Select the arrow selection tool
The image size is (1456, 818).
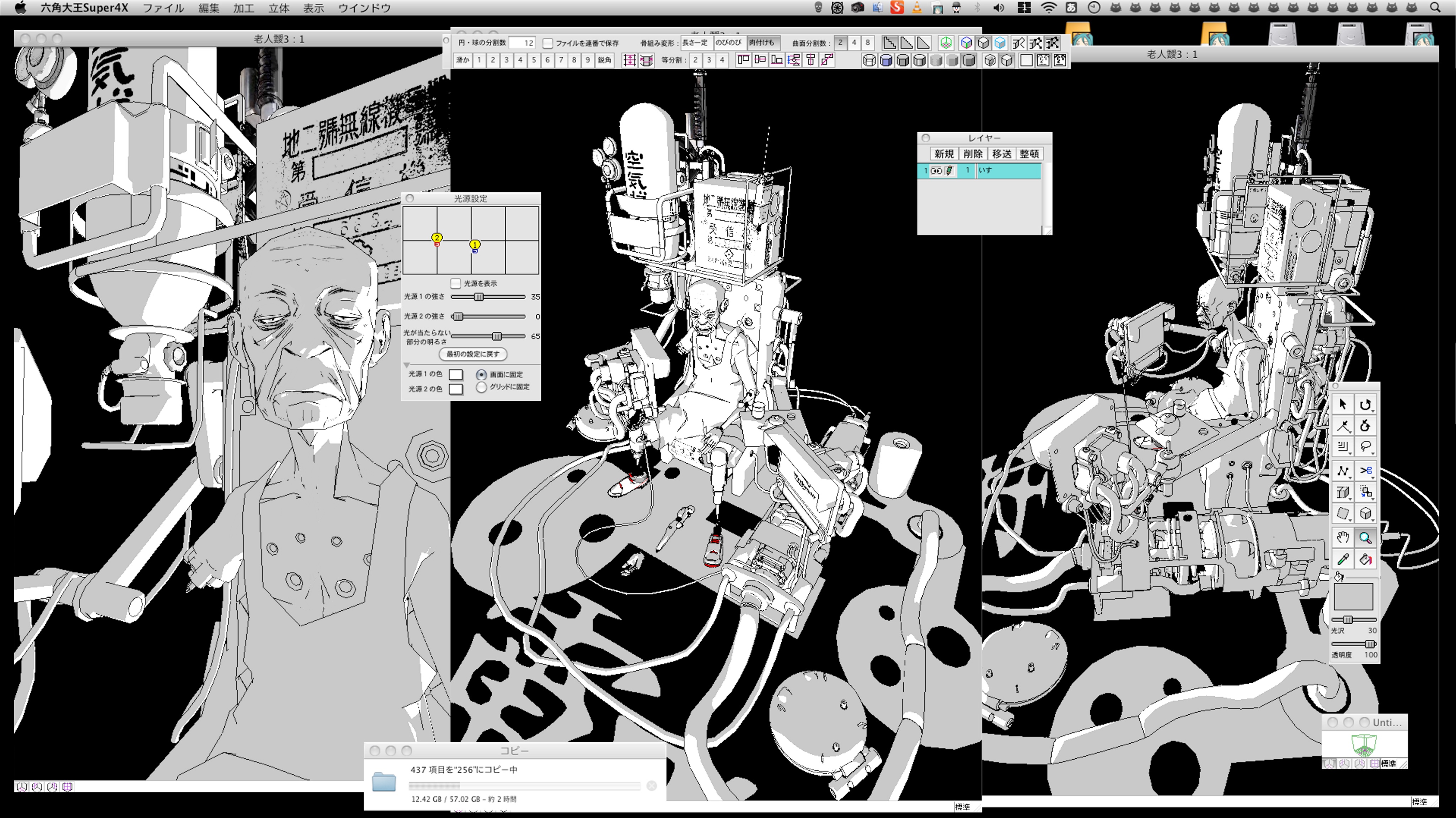pyautogui.click(x=1343, y=404)
